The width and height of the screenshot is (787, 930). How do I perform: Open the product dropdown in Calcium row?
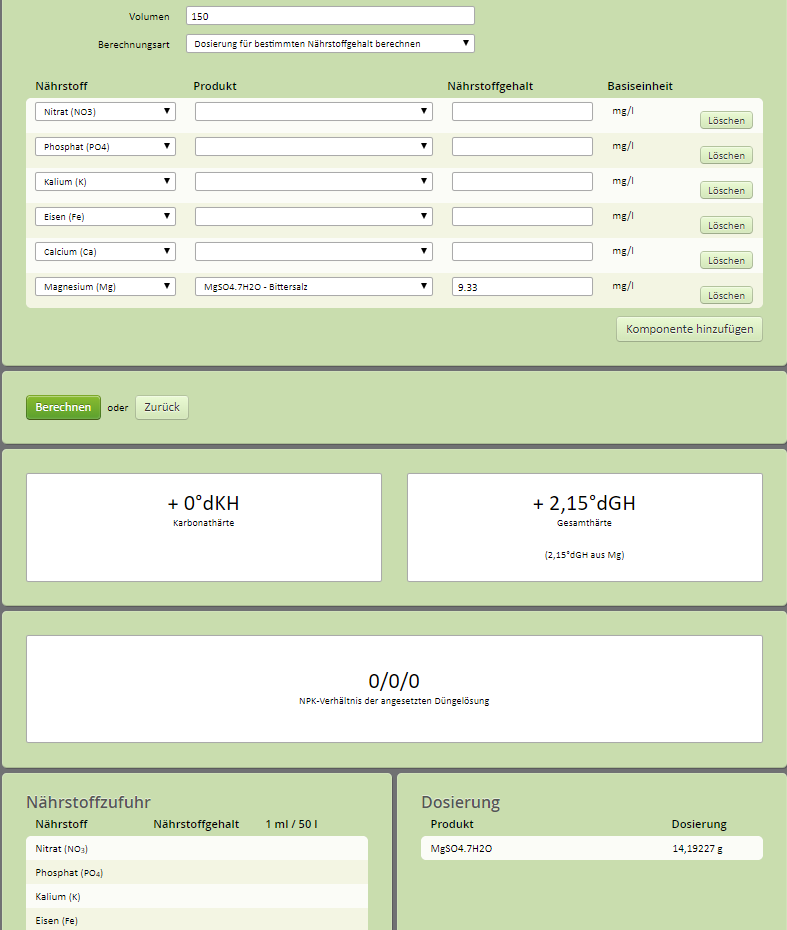[313, 252]
